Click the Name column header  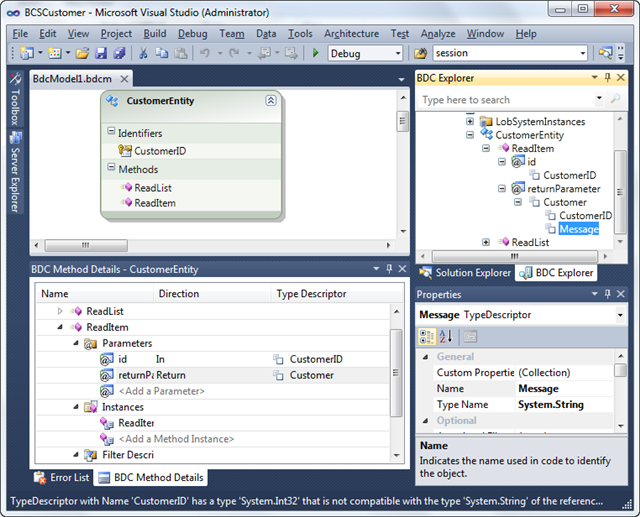click(95, 294)
